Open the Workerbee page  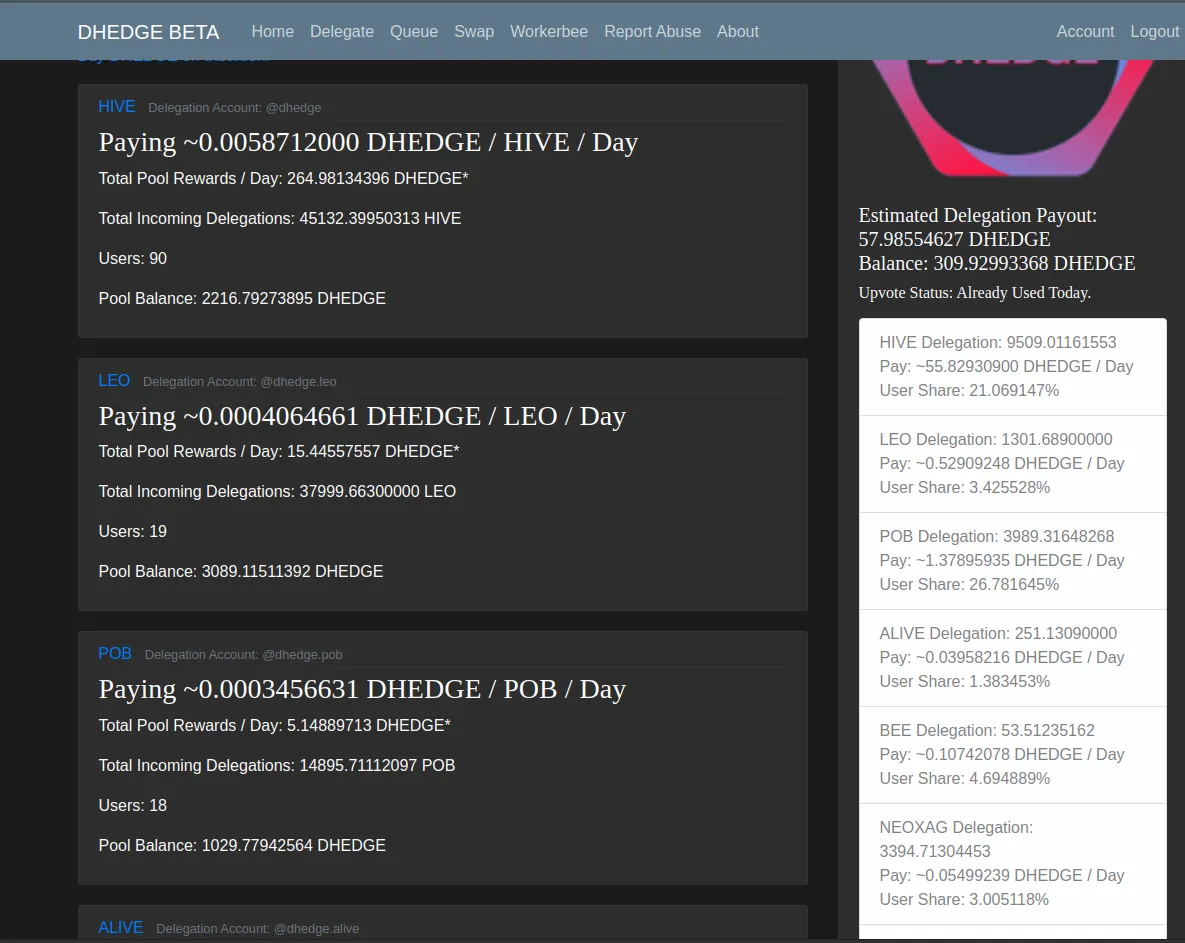[x=549, y=32]
